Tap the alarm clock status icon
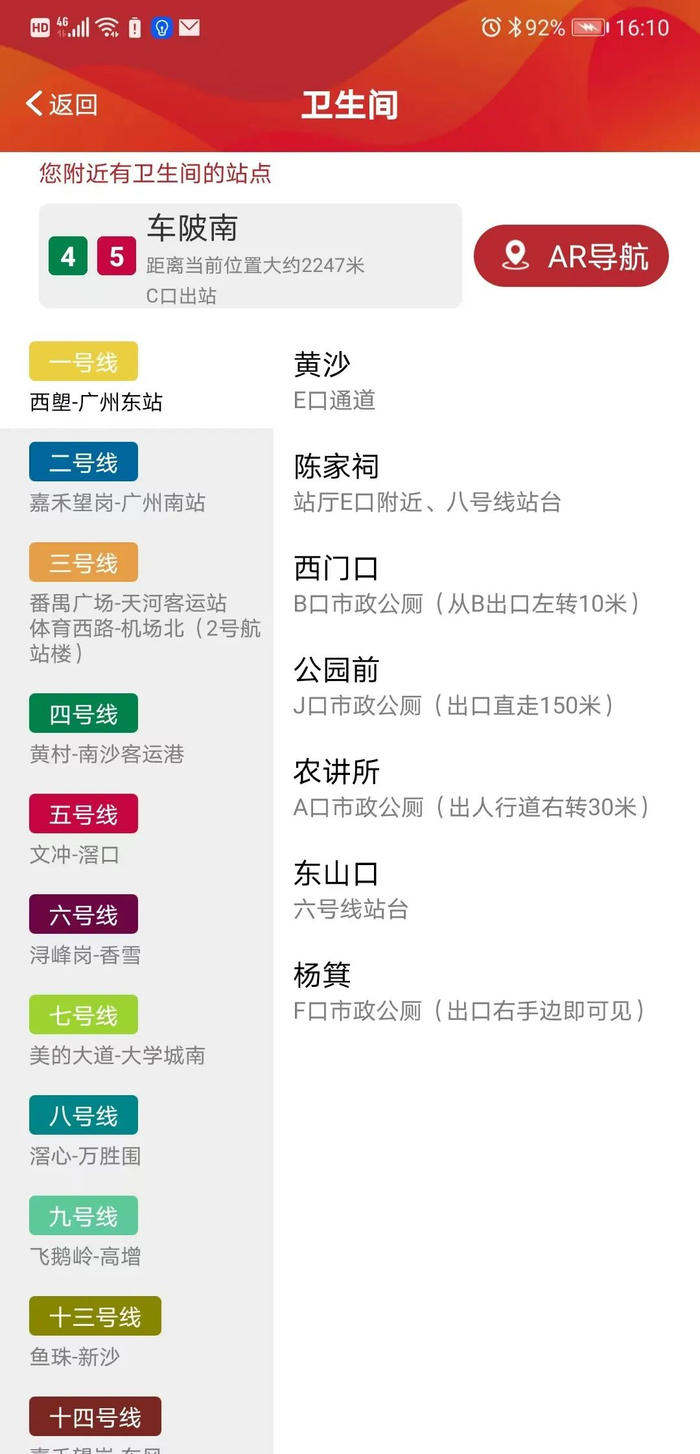This screenshot has height=1454, width=700. (x=490, y=27)
